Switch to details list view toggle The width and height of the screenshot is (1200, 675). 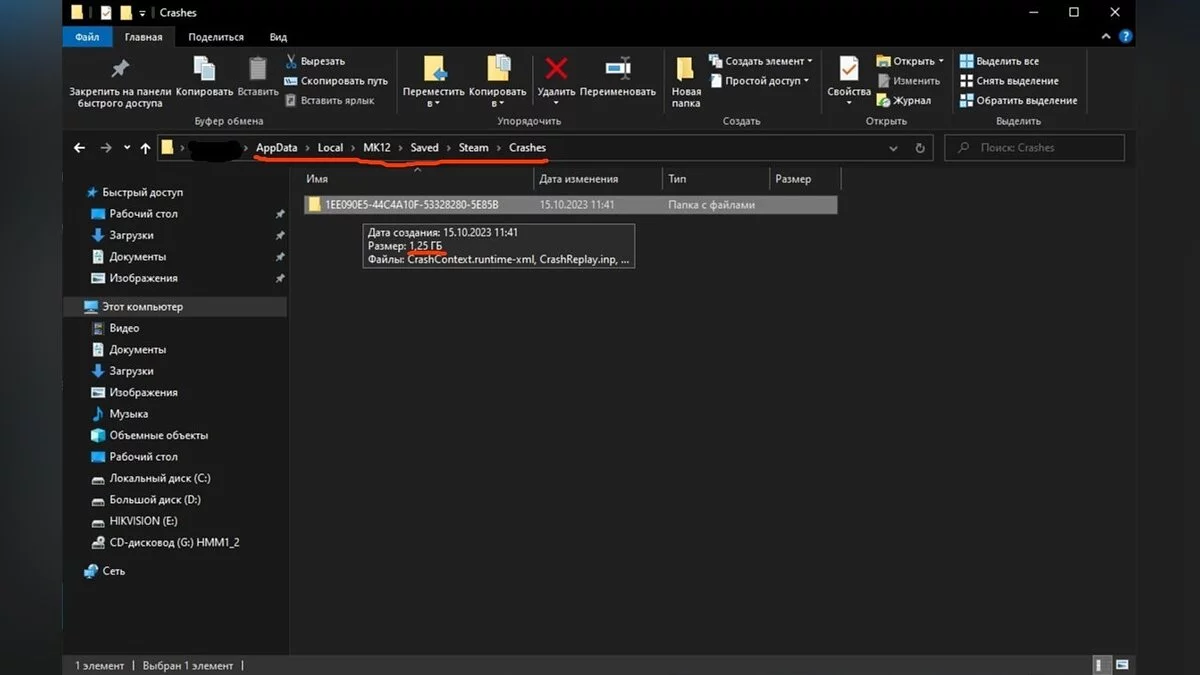click(1100, 665)
